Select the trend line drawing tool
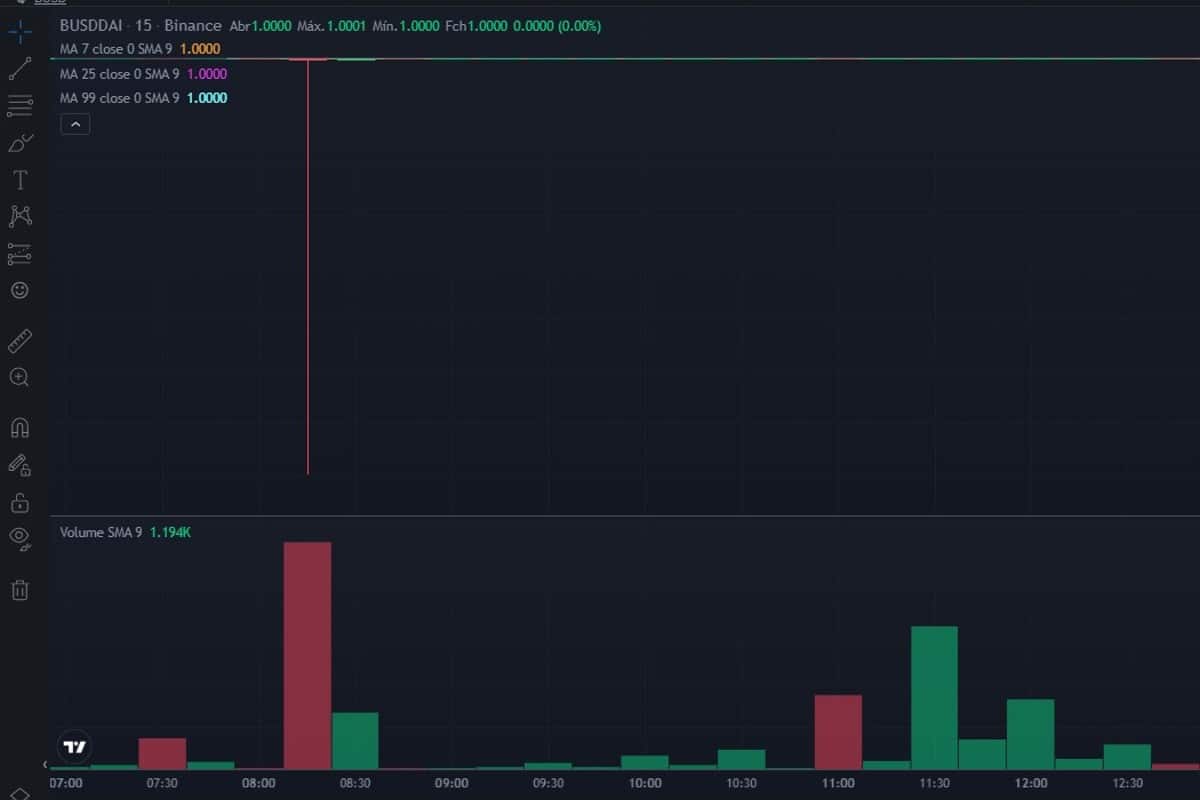 pyautogui.click(x=19, y=69)
